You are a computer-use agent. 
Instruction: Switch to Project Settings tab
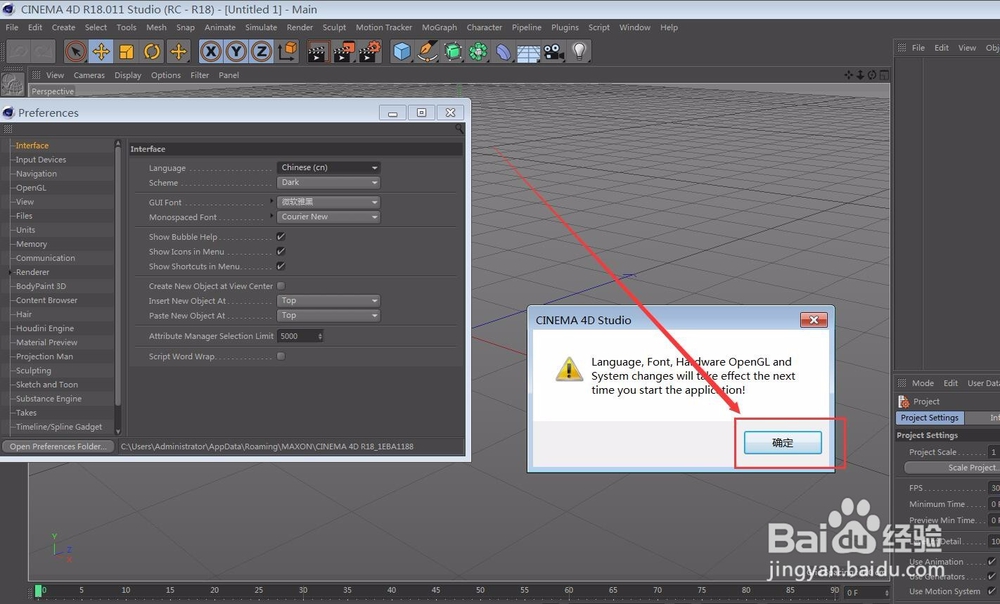(x=929, y=418)
